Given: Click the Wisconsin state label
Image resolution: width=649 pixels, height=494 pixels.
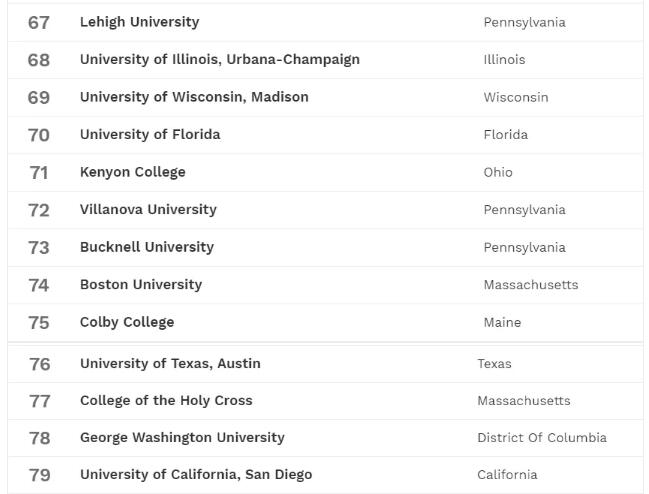Looking at the screenshot, I should [x=515, y=97].
